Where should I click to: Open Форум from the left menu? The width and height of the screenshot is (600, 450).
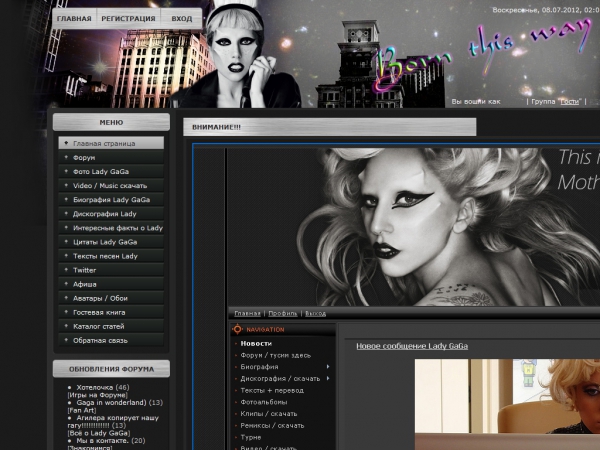[x=111, y=157]
